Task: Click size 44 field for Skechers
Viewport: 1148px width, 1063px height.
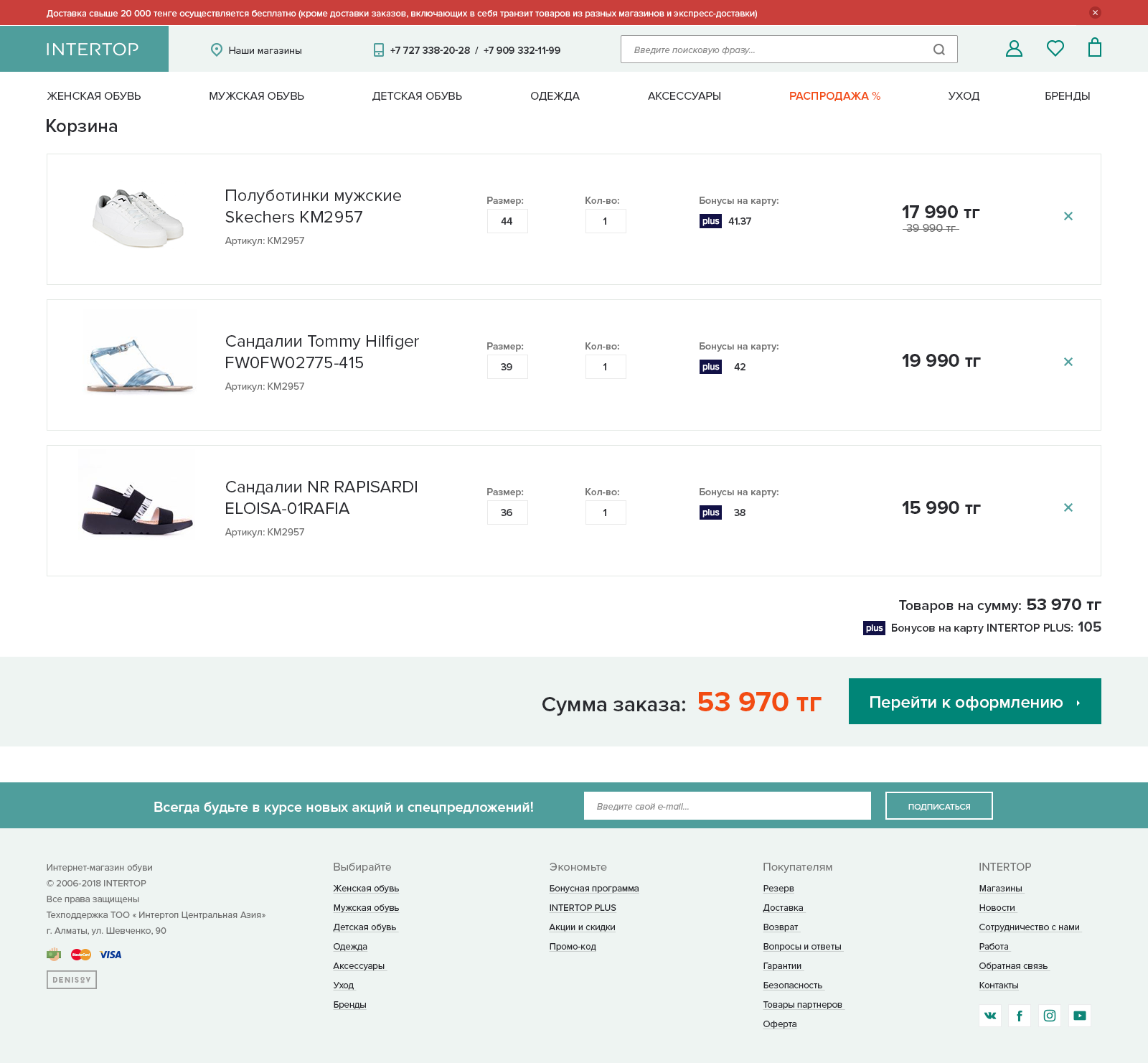Action: click(x=507, y=221)
